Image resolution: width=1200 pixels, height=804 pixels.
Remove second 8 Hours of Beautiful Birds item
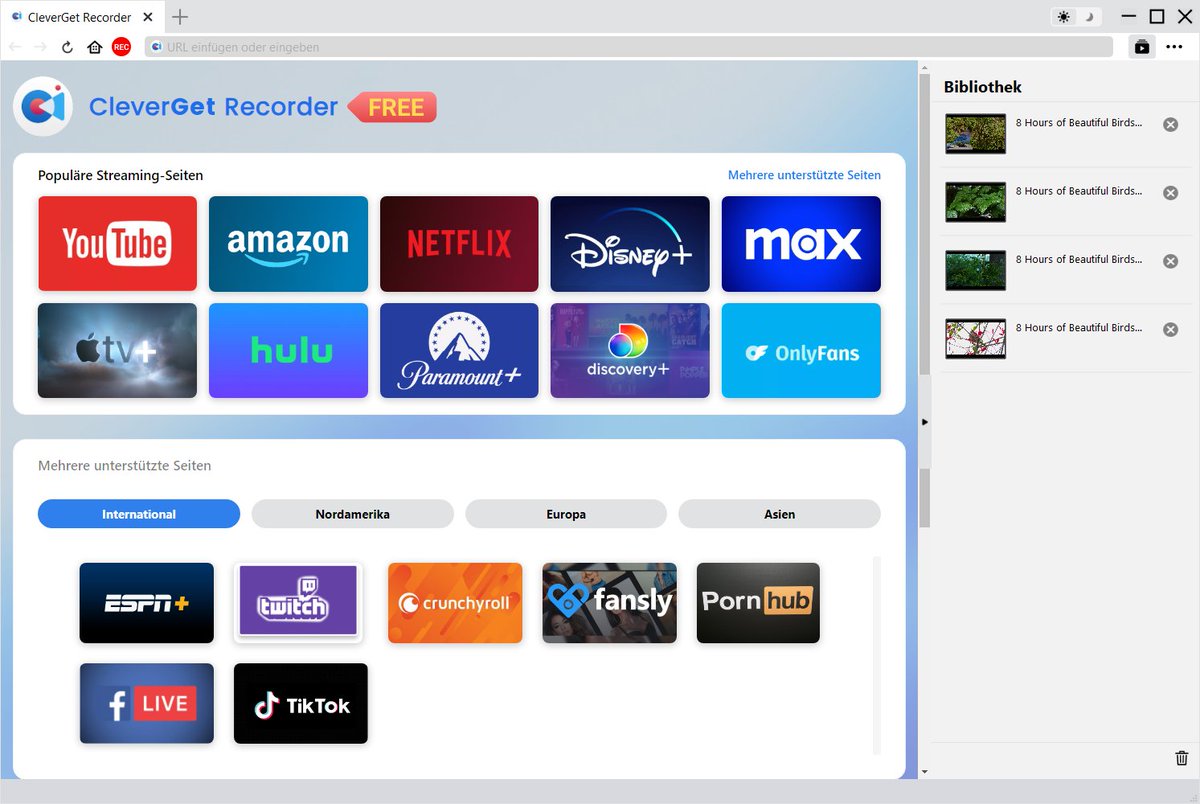pos(1170,193)
